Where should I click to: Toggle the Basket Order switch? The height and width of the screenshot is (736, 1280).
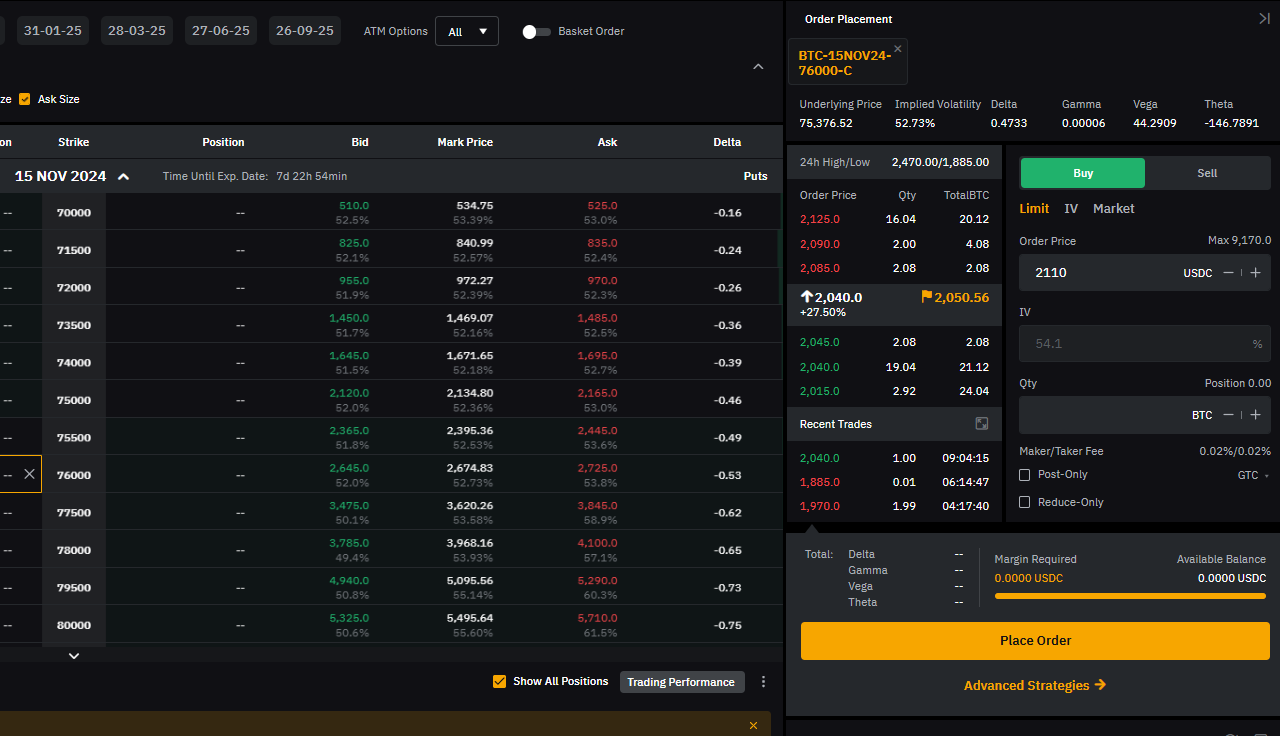tap(536, 31)
